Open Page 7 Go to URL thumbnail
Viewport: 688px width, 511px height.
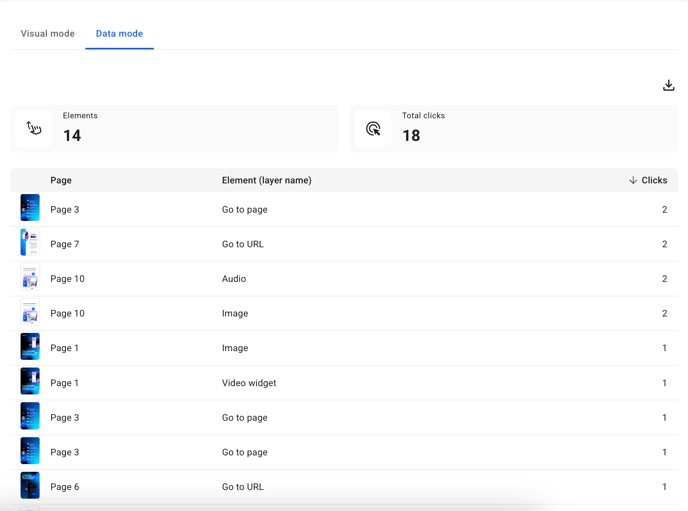tap(30, 244)
